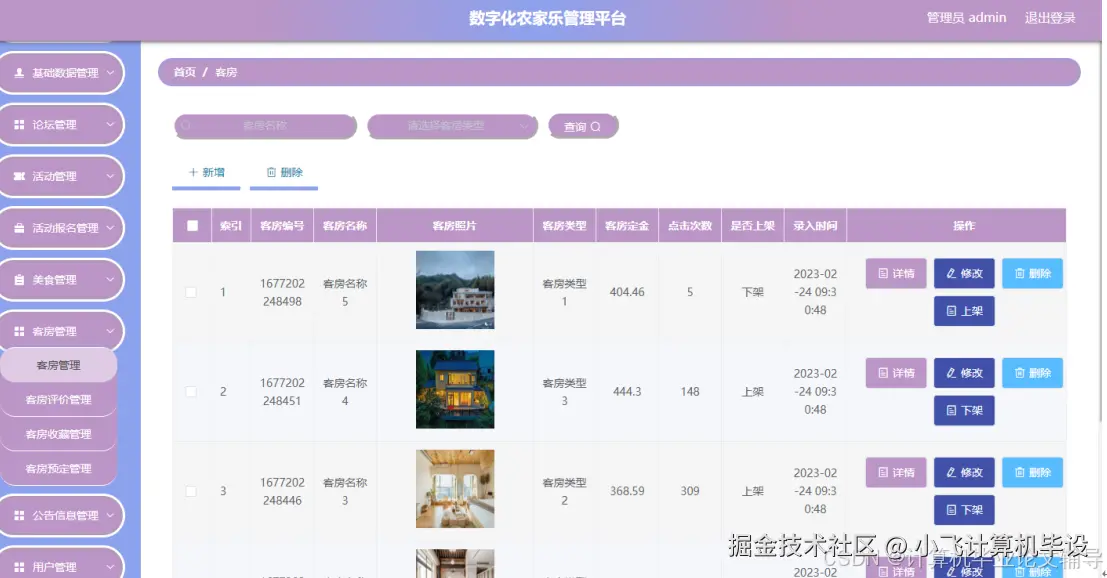The width and height of the screenshot is (1107, 578).
Task: Check the box for room 客房名称 3
Action: 191,491
